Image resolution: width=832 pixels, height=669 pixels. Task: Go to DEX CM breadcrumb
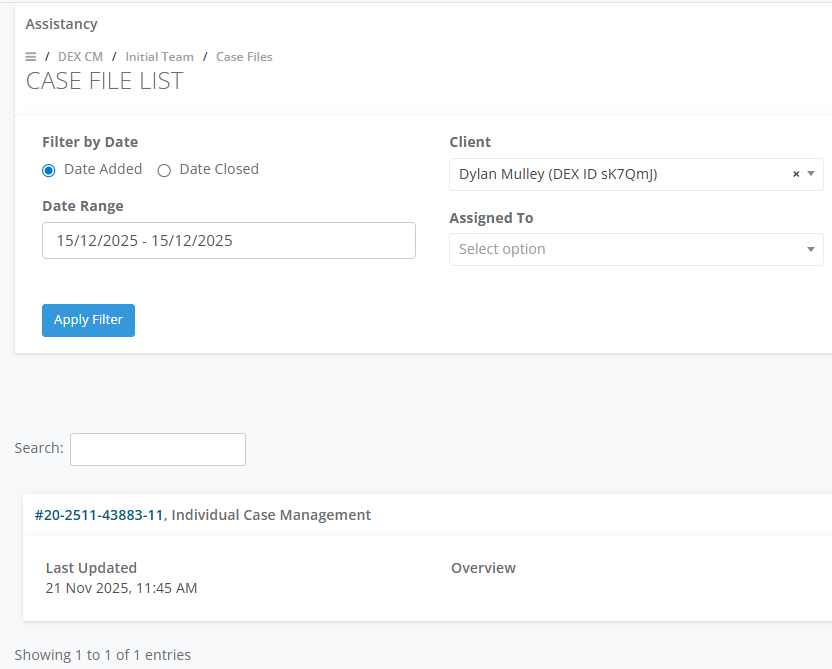(x=80, y=57)
